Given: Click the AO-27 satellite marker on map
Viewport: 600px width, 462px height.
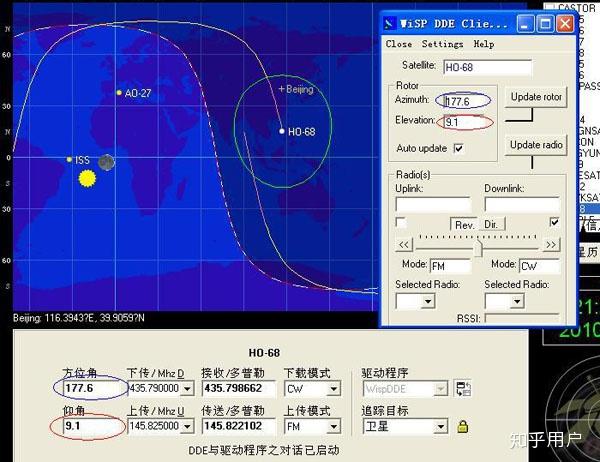Looking at the screenshot, I should (x=119, y=93).
